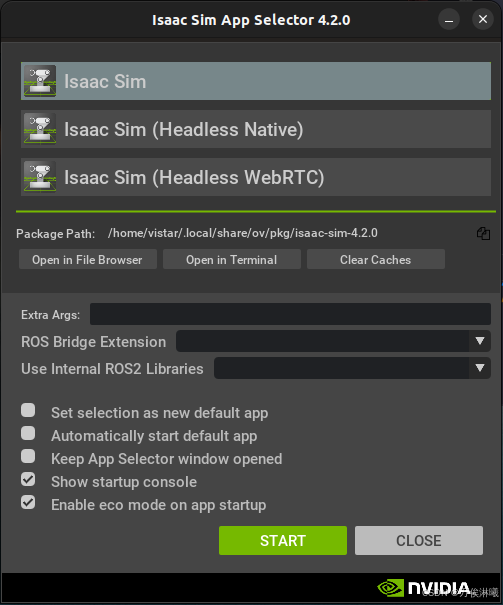
Task: Check Automatically start default app
Action: pos(28,433)
